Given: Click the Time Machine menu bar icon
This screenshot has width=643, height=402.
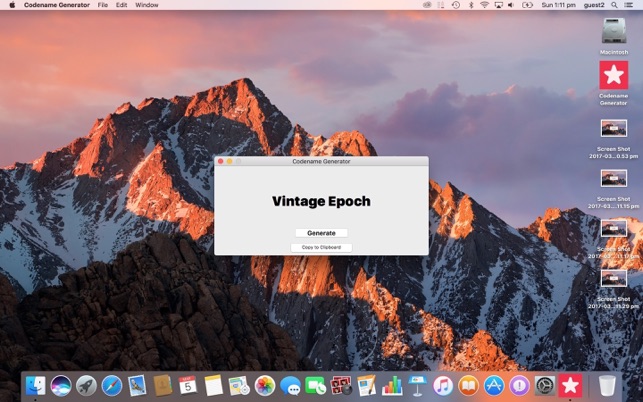Looking at the screenshot, I should [456, 5].
